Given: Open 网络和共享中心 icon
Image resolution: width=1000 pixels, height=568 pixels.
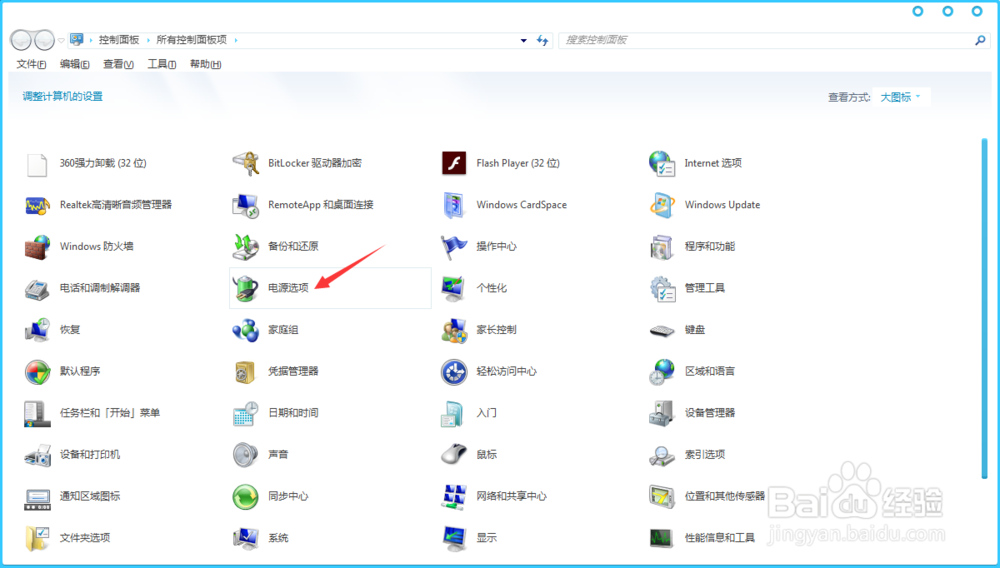Looking at the screenshot, I should pos(454,497).
